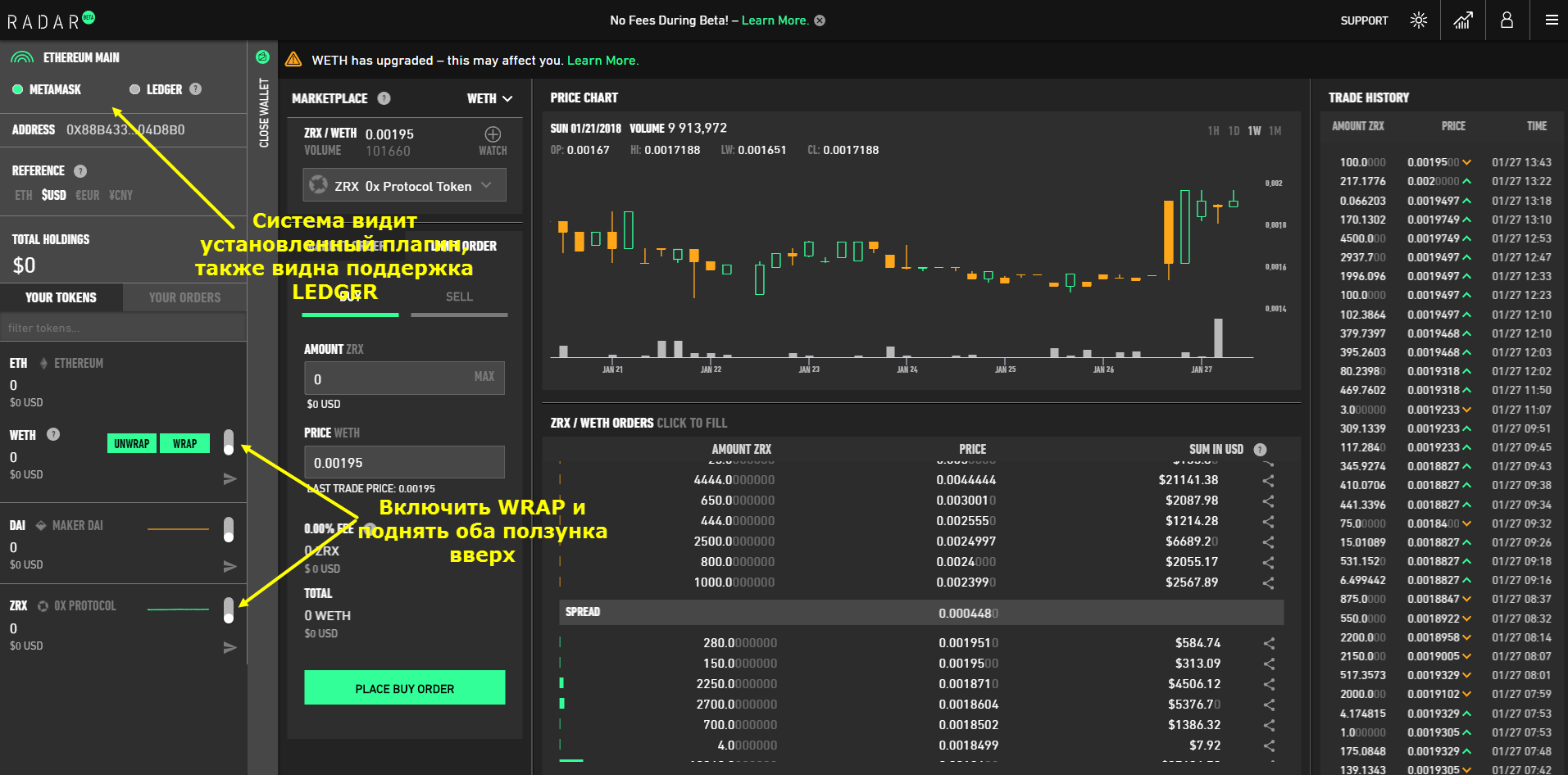The width and height of the screenshot is (1568, 775).
Task: Dismiss the No Fees During Beta banner
Action: click(820, 20)
